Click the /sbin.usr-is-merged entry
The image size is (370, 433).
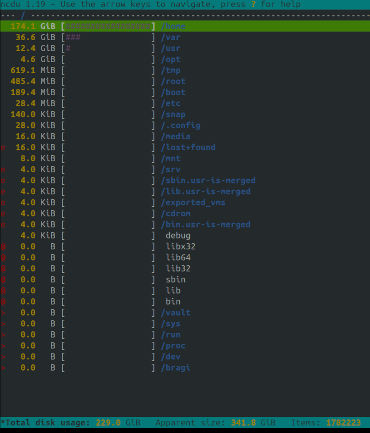pos(208,180)
